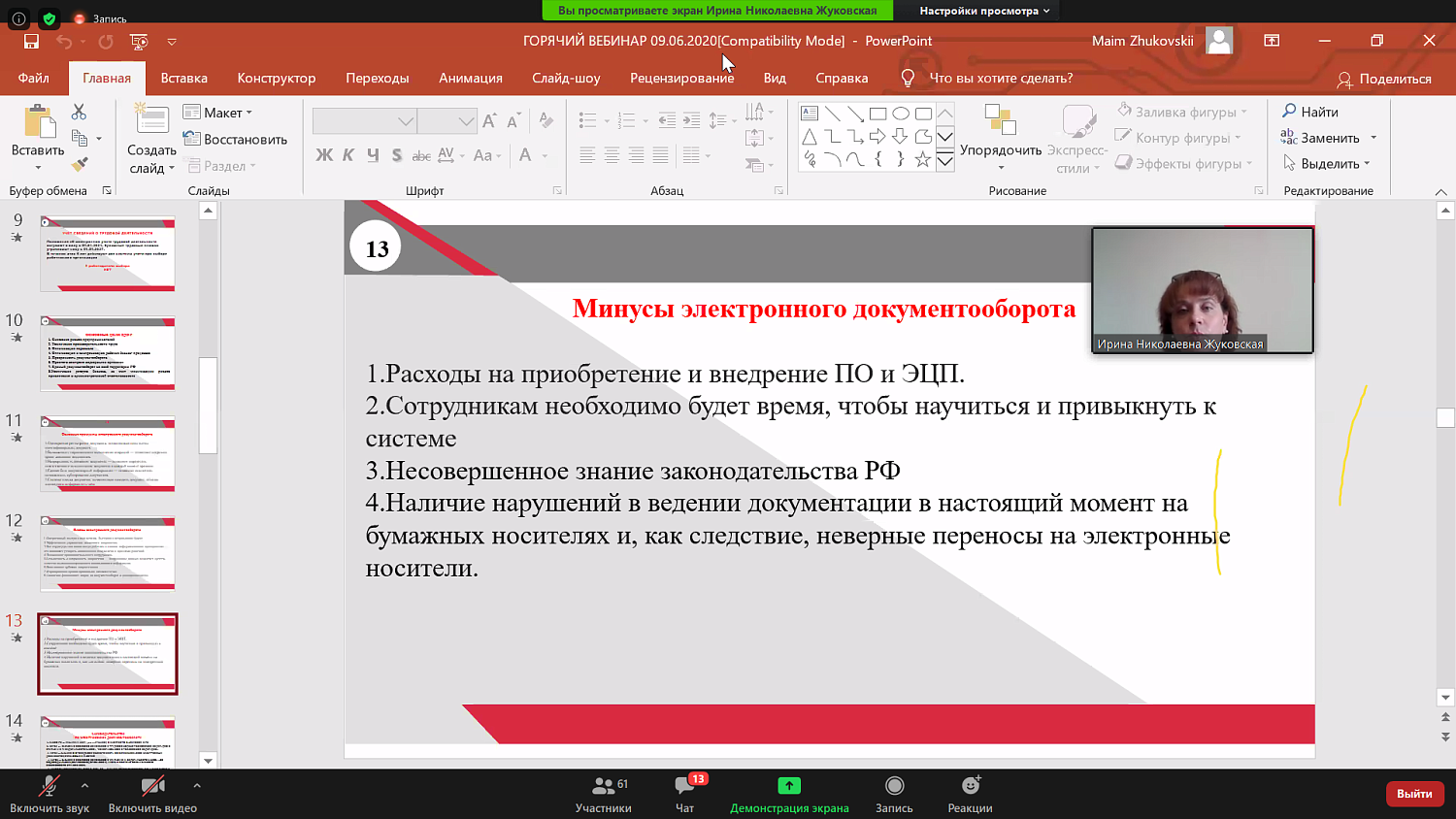Viewport: 1456px width, 819px height.
Task: Align text left in paragraph group
Action: (587, 155)
